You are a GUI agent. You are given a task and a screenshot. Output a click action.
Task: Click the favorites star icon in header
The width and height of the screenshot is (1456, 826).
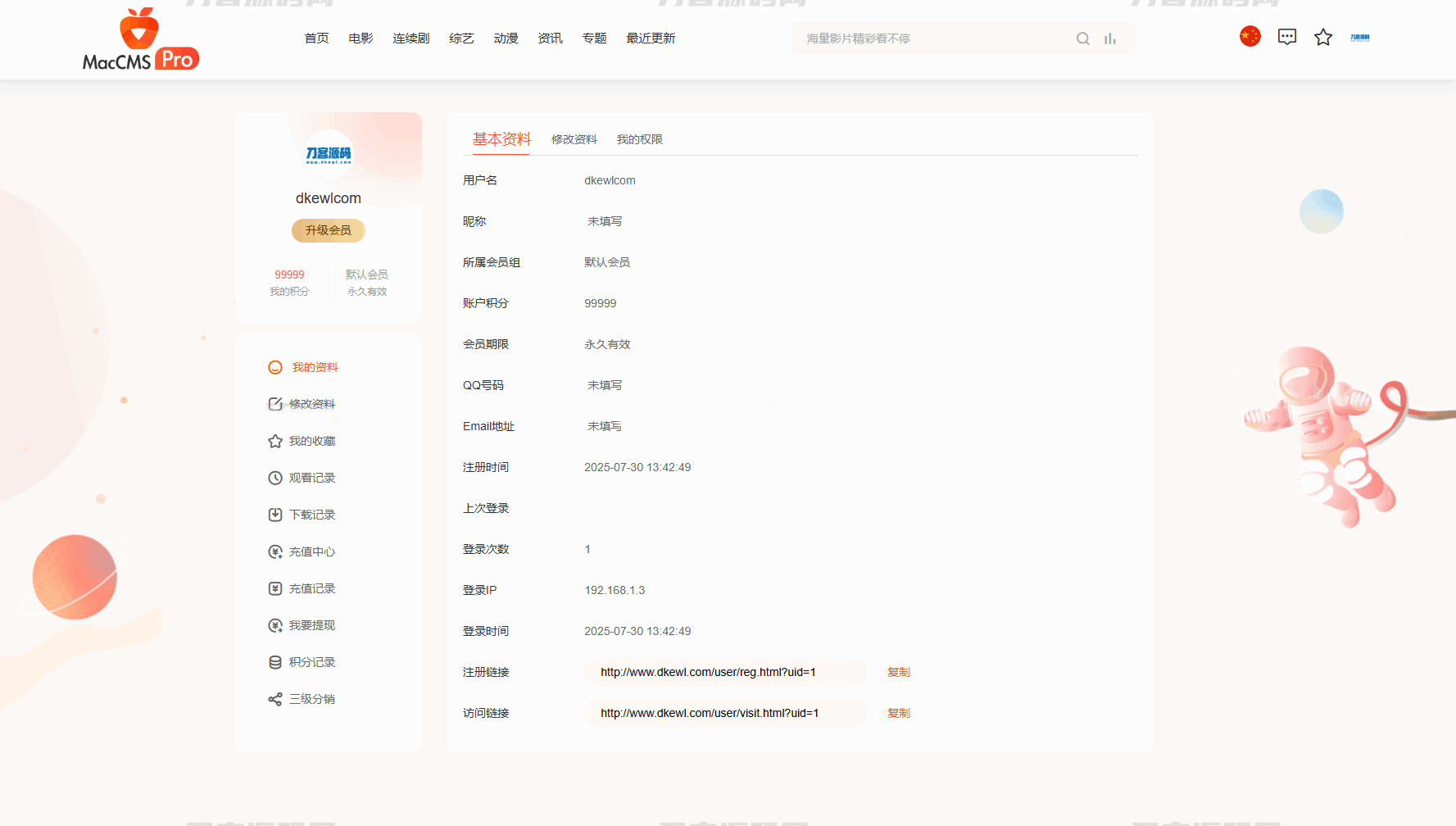coord(1322,38)
